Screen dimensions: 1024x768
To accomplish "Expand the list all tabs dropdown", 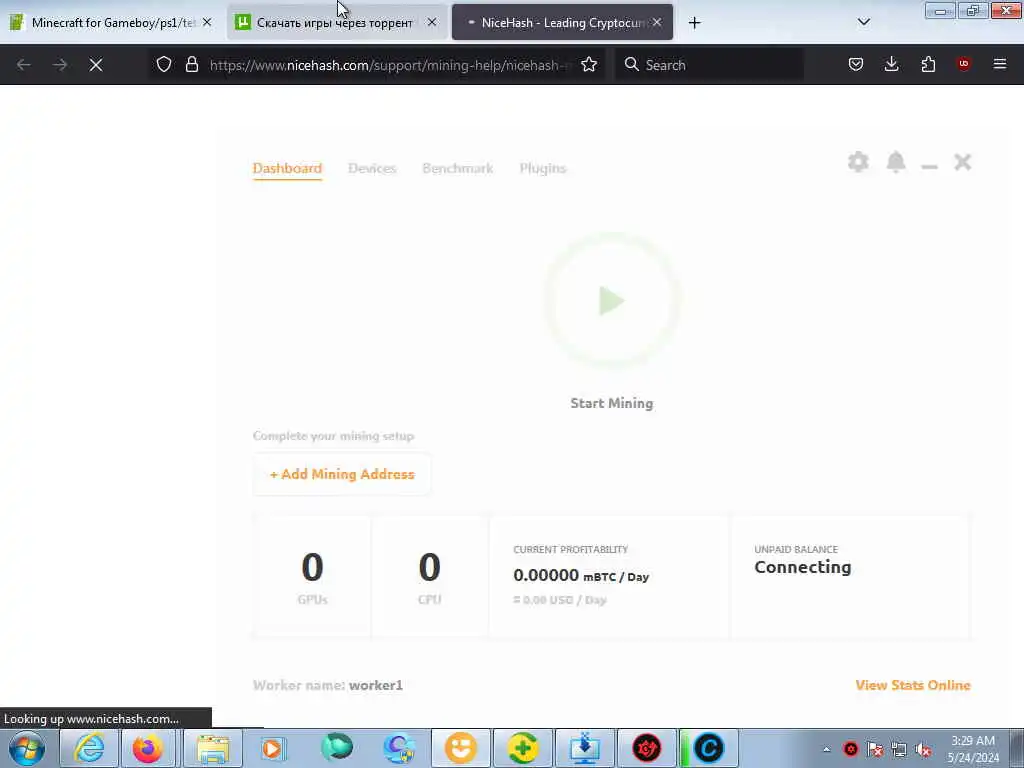I will coord(863,22).
